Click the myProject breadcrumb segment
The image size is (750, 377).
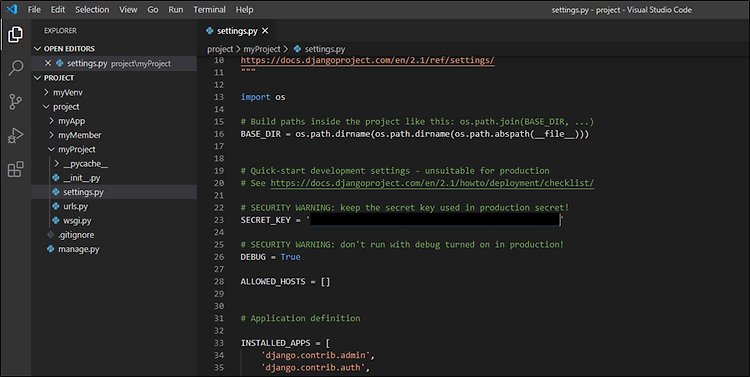tap(262, 49)
